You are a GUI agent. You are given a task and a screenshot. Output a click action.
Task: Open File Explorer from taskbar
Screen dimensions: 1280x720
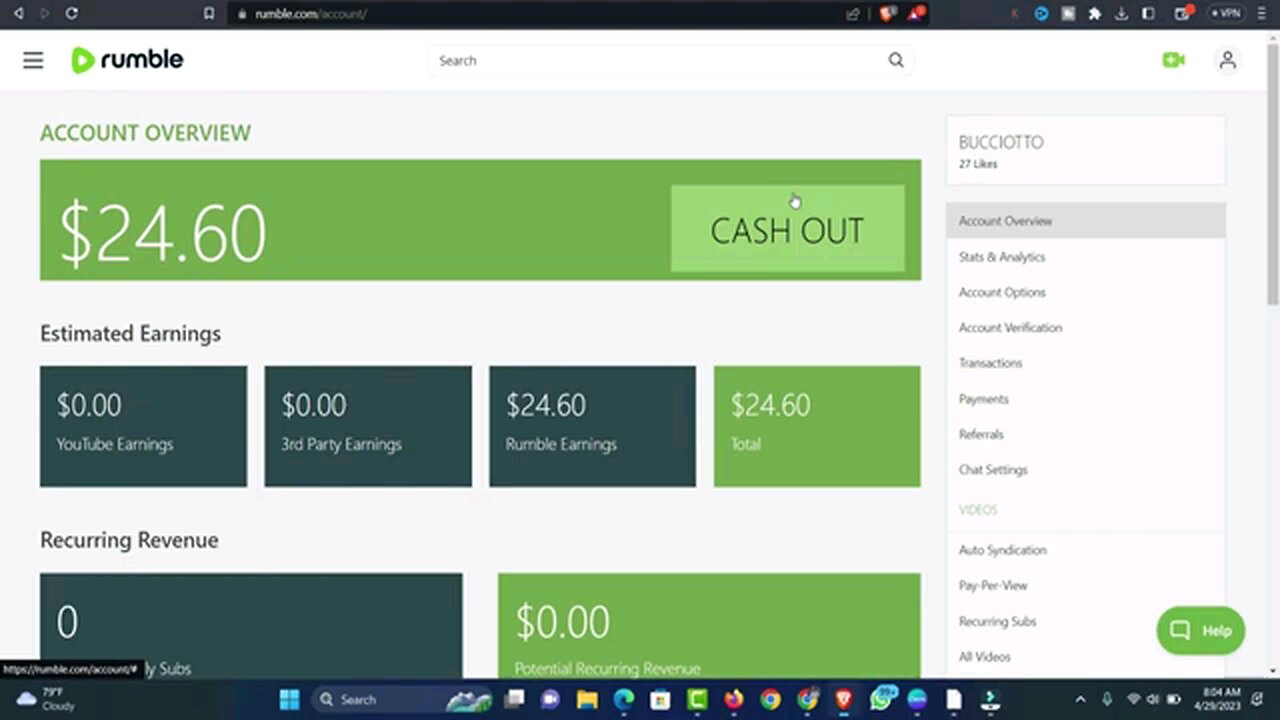tap(586, 699)
